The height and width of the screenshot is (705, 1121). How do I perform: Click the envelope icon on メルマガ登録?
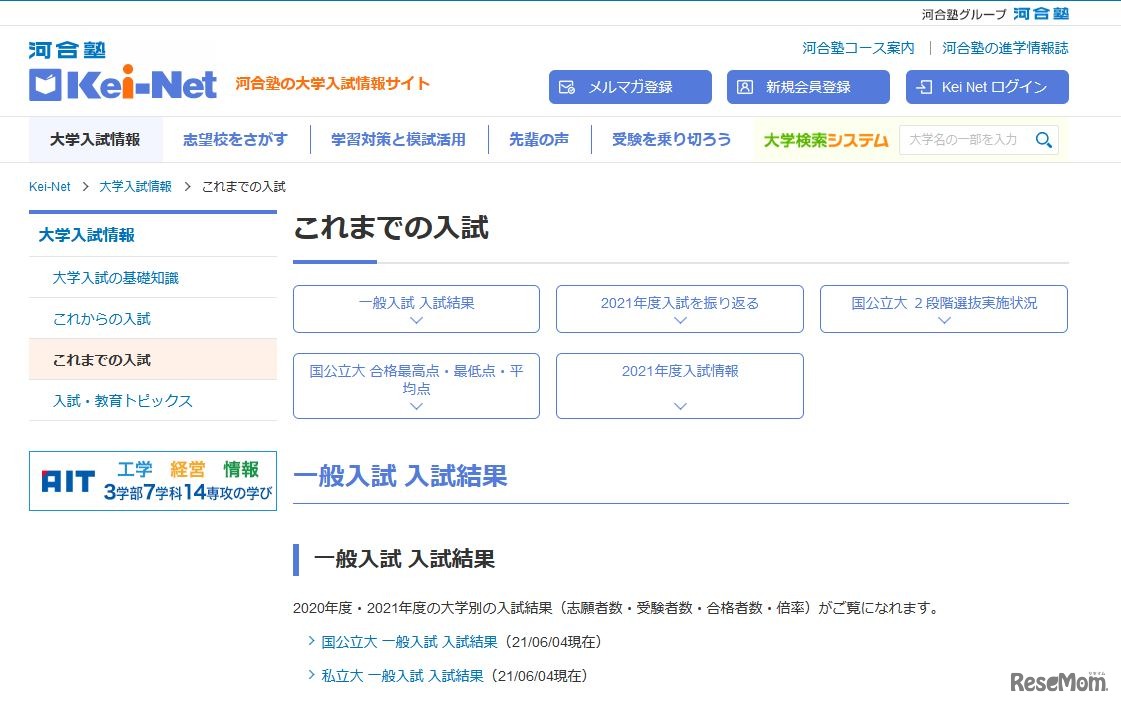click(x=568, y=87)
